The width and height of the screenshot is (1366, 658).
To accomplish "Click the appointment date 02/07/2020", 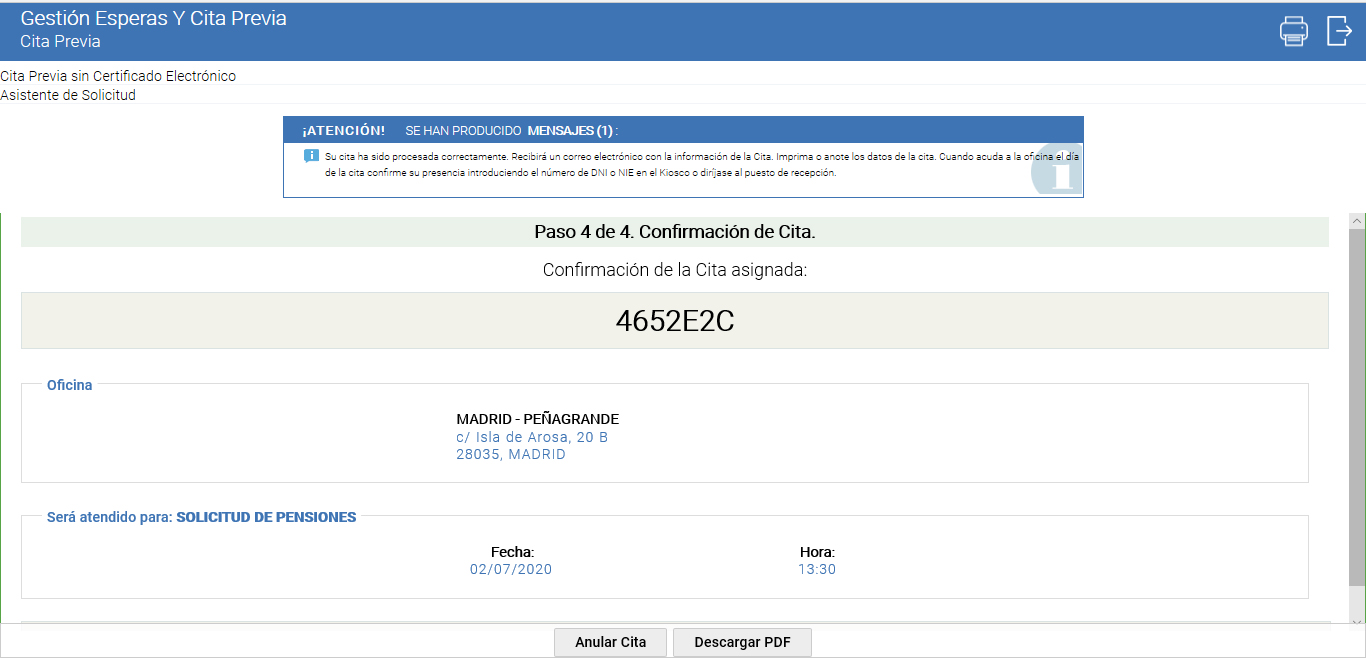I will point(511,569).
